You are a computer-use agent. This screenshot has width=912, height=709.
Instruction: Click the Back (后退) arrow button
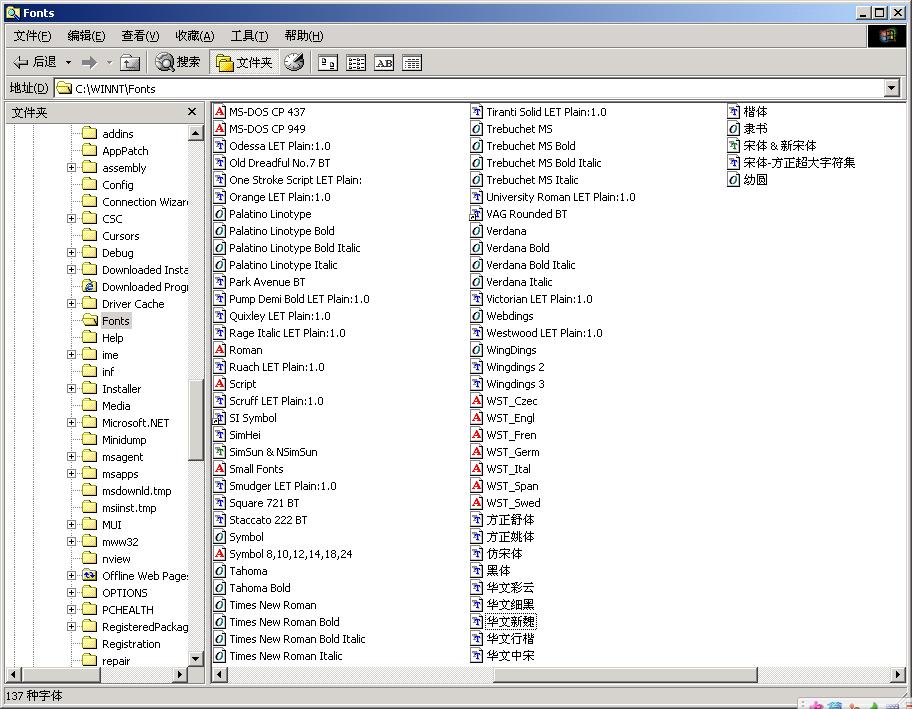coord(35,62)
